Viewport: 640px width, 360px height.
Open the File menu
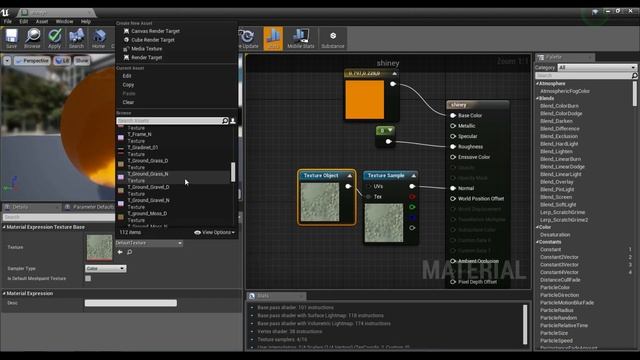pyautogui.click(x=8, y=22)
